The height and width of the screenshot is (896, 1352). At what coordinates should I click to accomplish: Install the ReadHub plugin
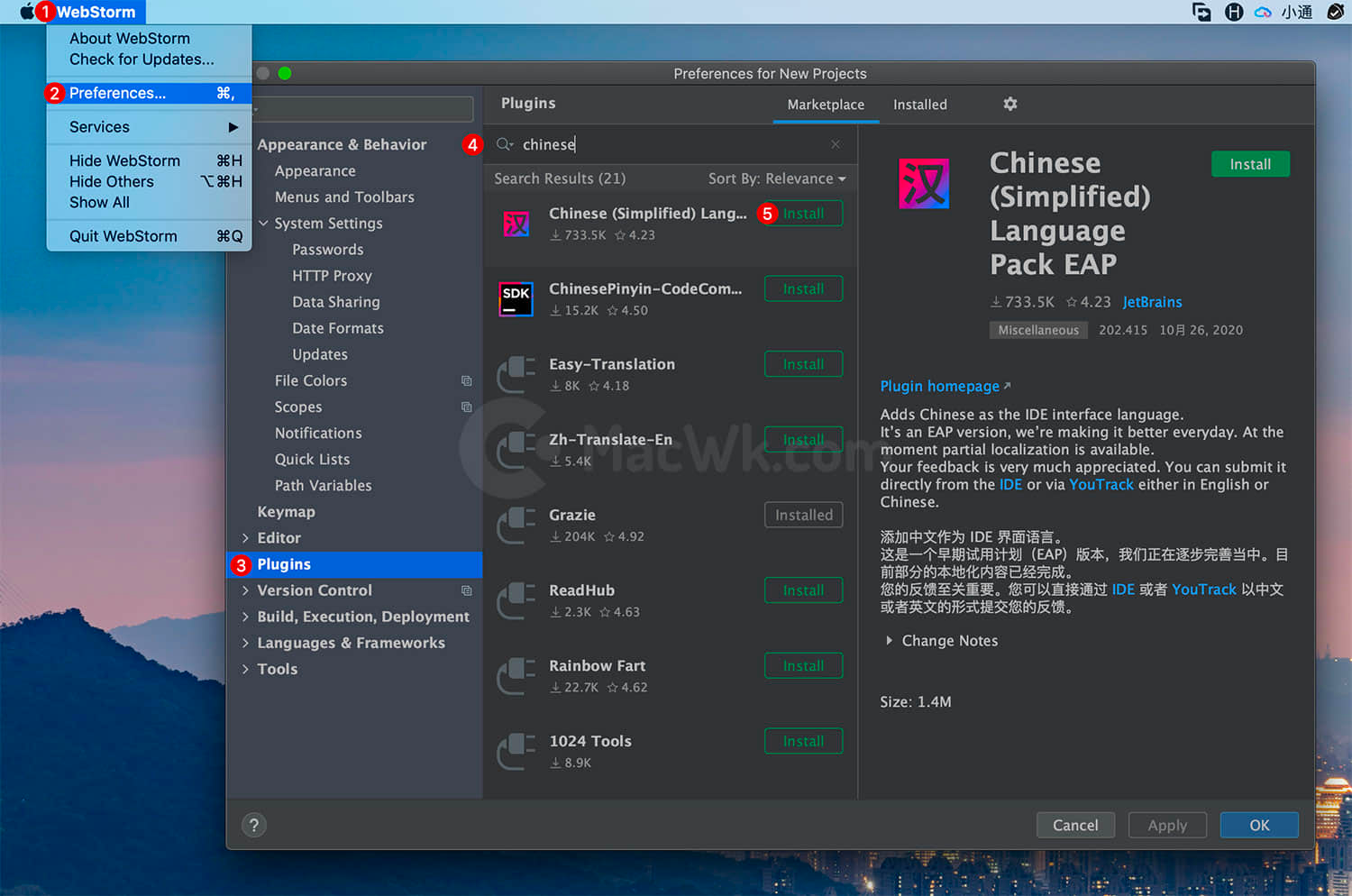point(803,590)
